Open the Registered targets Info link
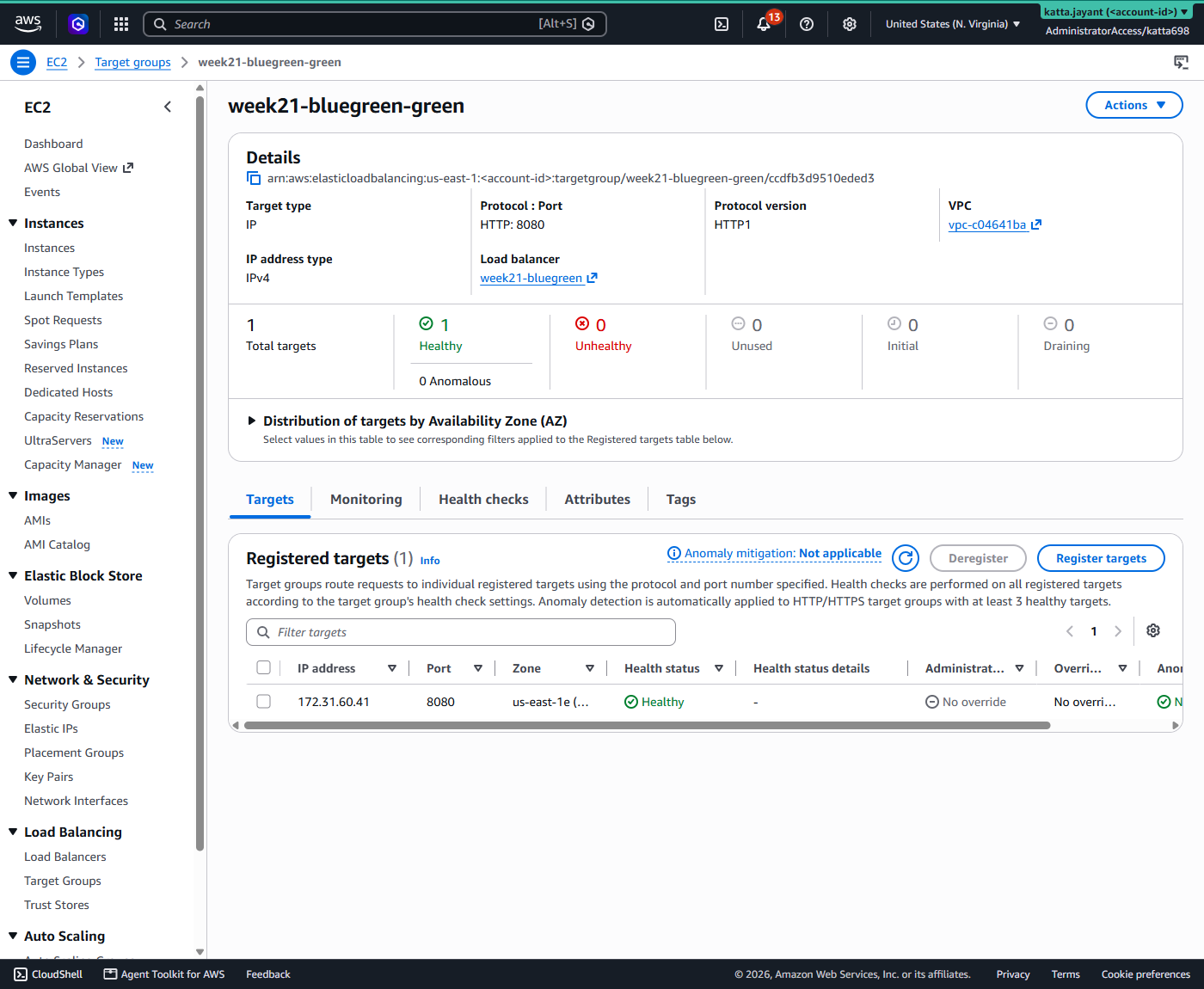1204x989 pixels. click(x=430, y=561)
